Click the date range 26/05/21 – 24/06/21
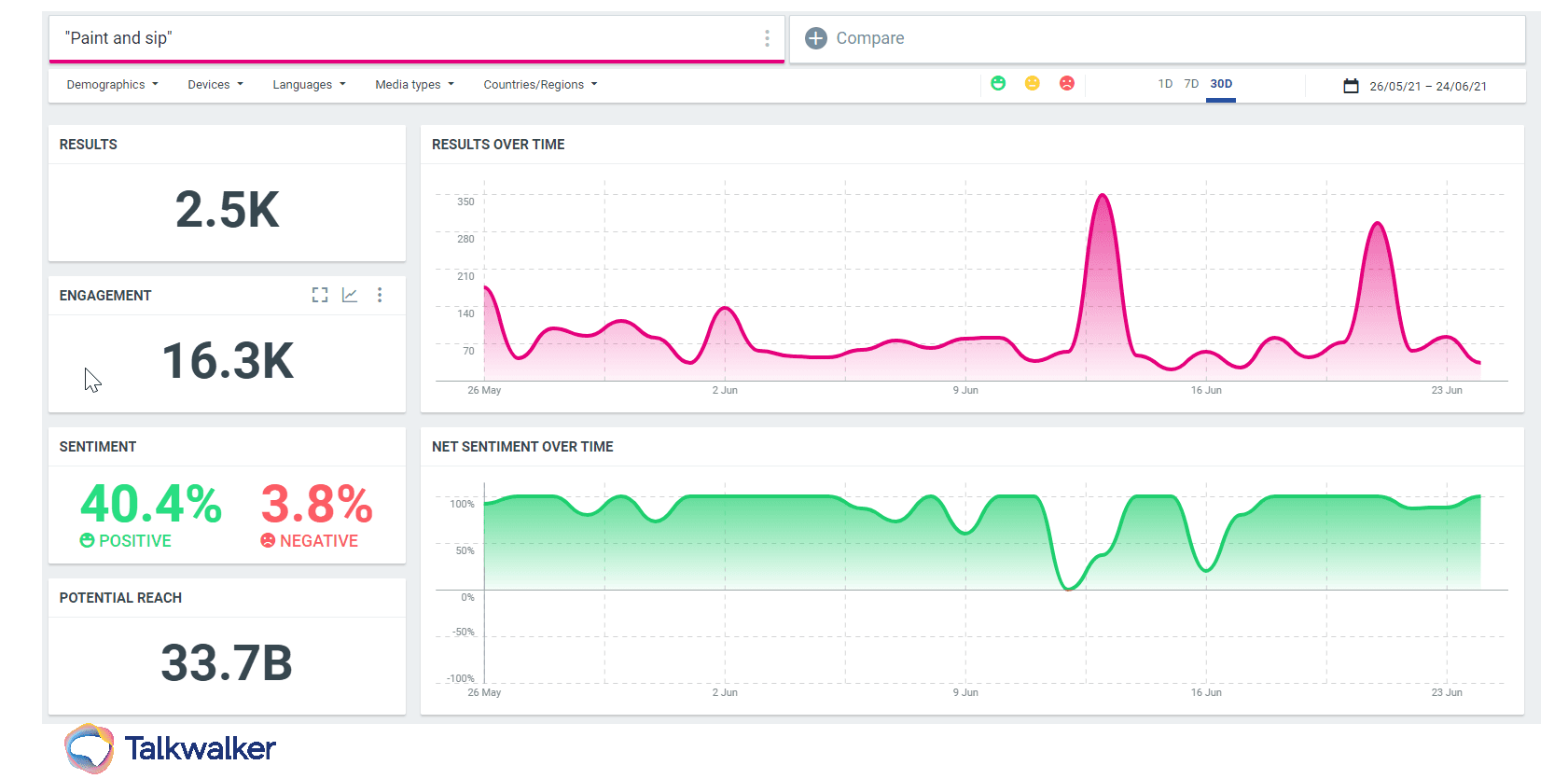Viewport: 1568px width, 779px height. point(1428,86)
